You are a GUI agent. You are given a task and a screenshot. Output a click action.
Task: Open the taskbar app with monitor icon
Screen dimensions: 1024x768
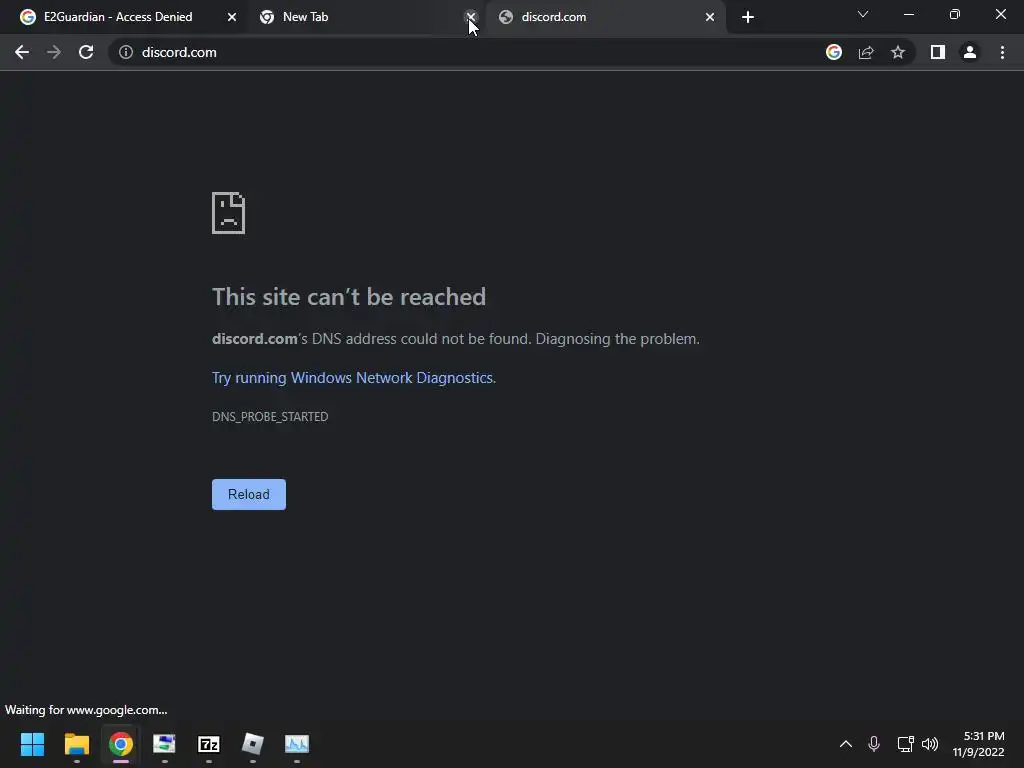pos(165,744)
